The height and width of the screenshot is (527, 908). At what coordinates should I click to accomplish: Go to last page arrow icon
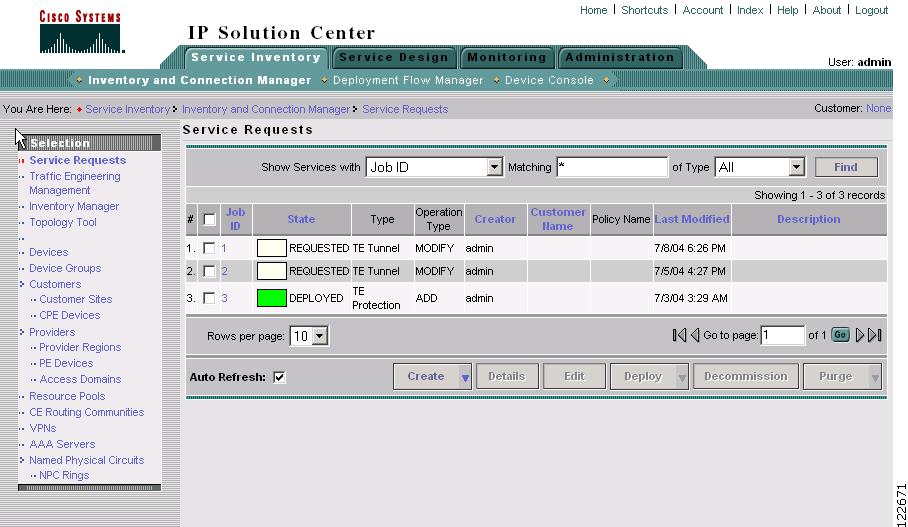pyautogui.click(x=875, y=335)
